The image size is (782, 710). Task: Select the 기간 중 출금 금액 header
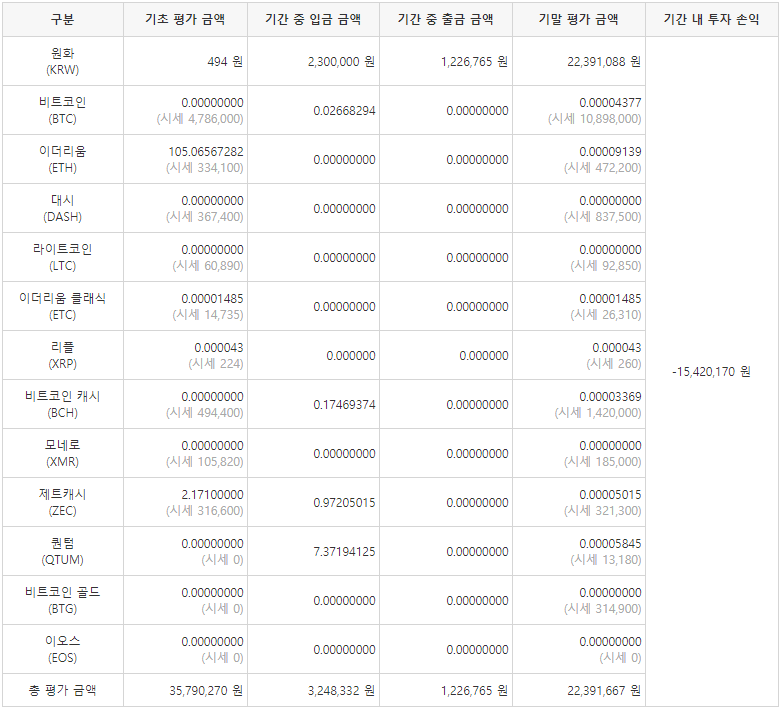[445, 20]
